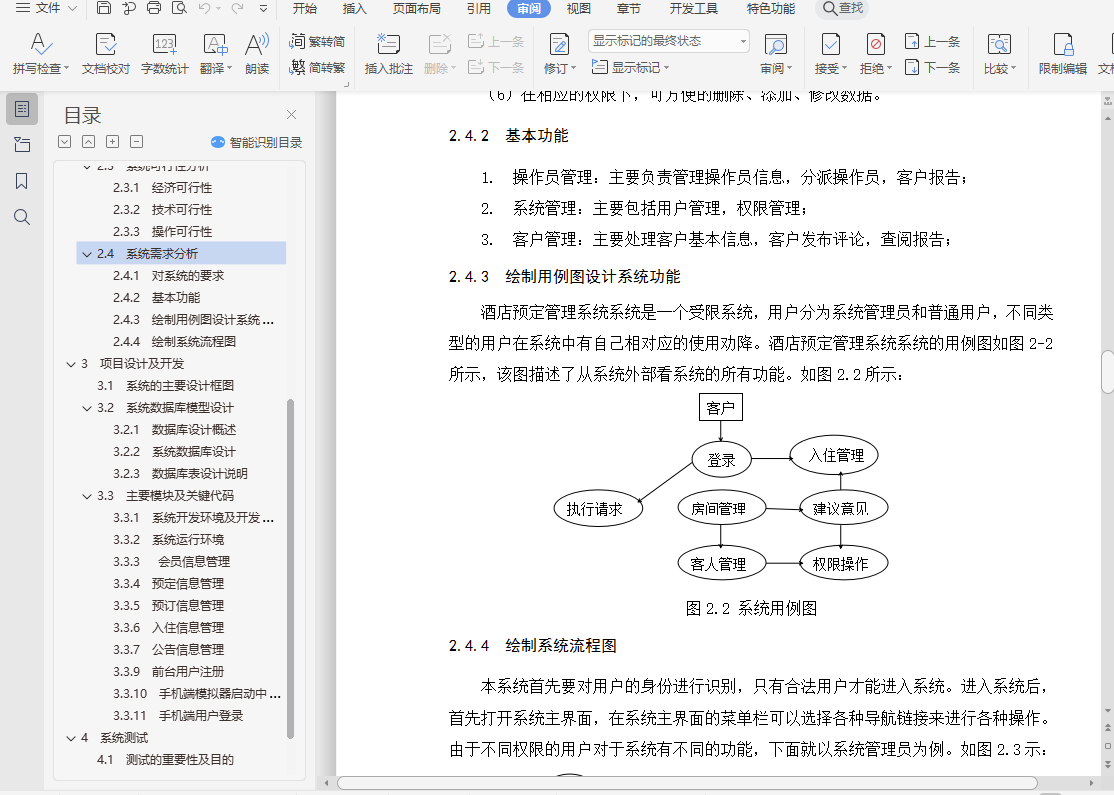The width and height of the screenshot is (1114, 795).
Task: Collapse the 3.2 系统数据库模型设计 node
Action: pyautogui.click(x=87, y=408)
